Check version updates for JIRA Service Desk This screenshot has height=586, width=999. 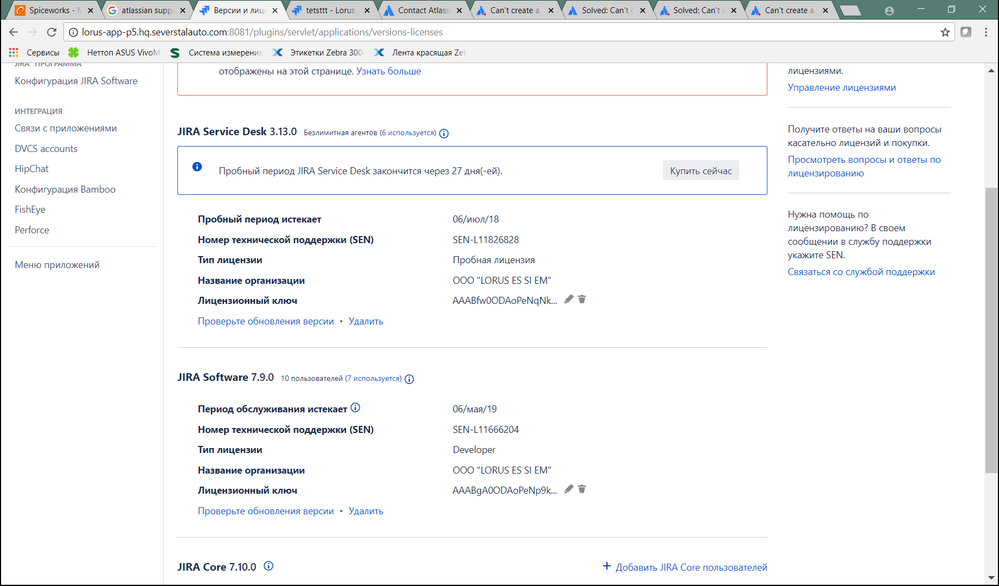point(266,321)
